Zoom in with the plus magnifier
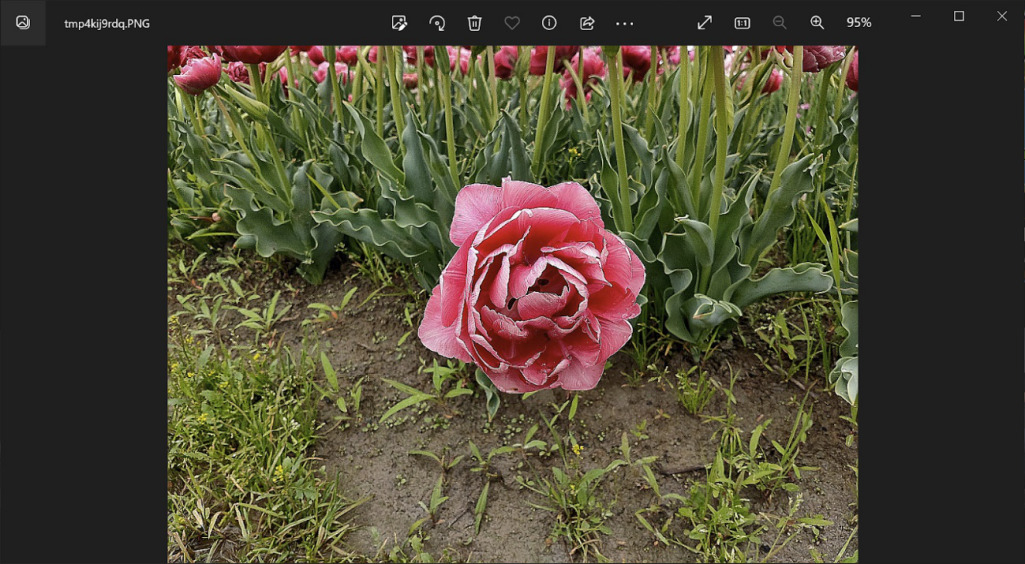 pos(817,23)
